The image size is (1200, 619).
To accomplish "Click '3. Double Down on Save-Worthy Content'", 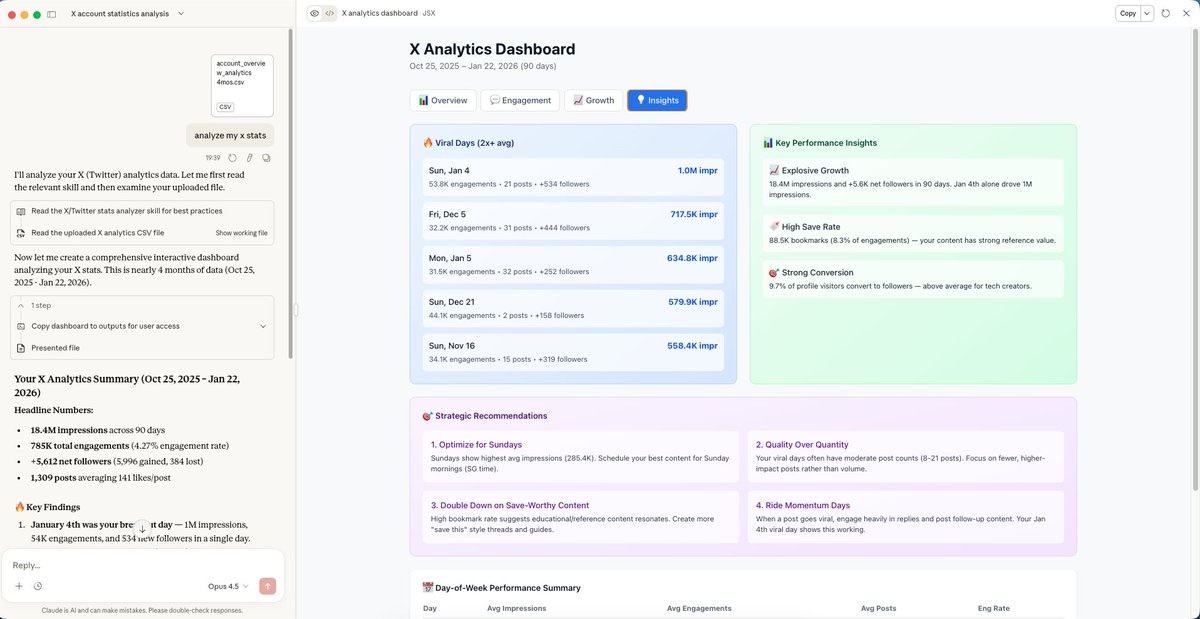I will (x=580, y=517).
